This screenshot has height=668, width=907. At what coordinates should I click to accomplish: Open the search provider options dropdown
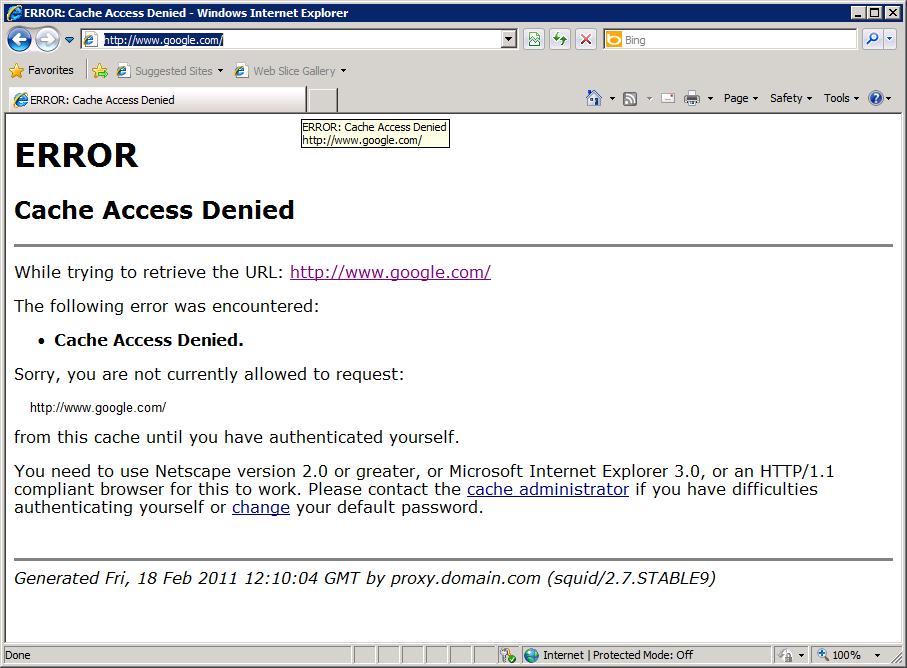pyautogui.click(x=890, y=39)
